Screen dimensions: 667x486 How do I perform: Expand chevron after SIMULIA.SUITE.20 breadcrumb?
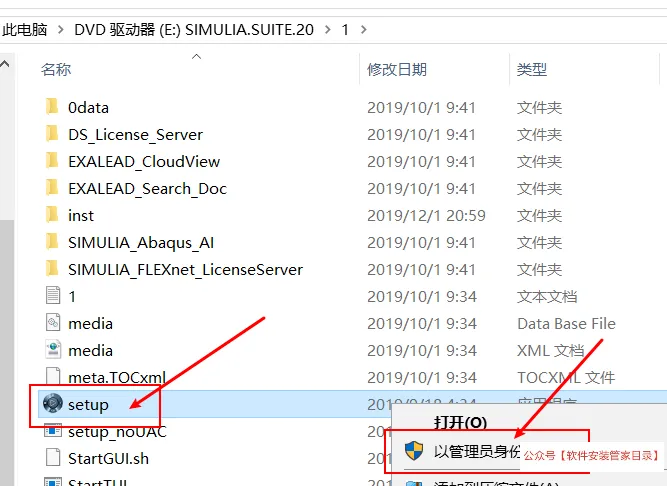click(328, 29)
